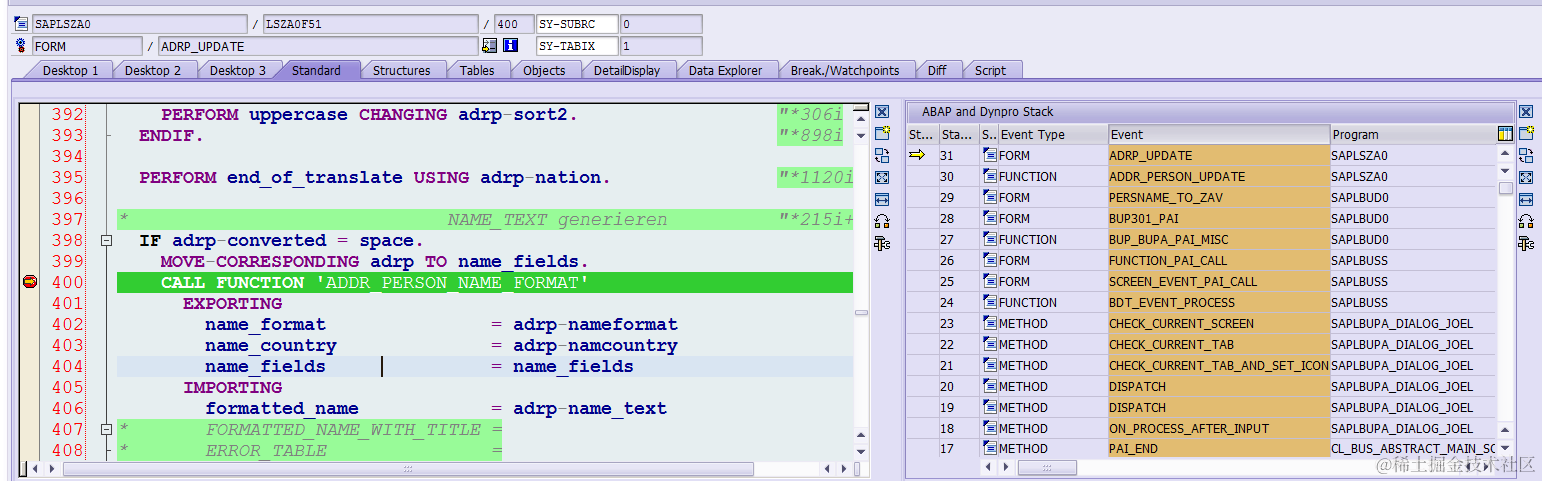Click New Tool icon beside stack panel
Image resolution: width=1542 pixels, height=481 pixels.
click(1526, 133)
